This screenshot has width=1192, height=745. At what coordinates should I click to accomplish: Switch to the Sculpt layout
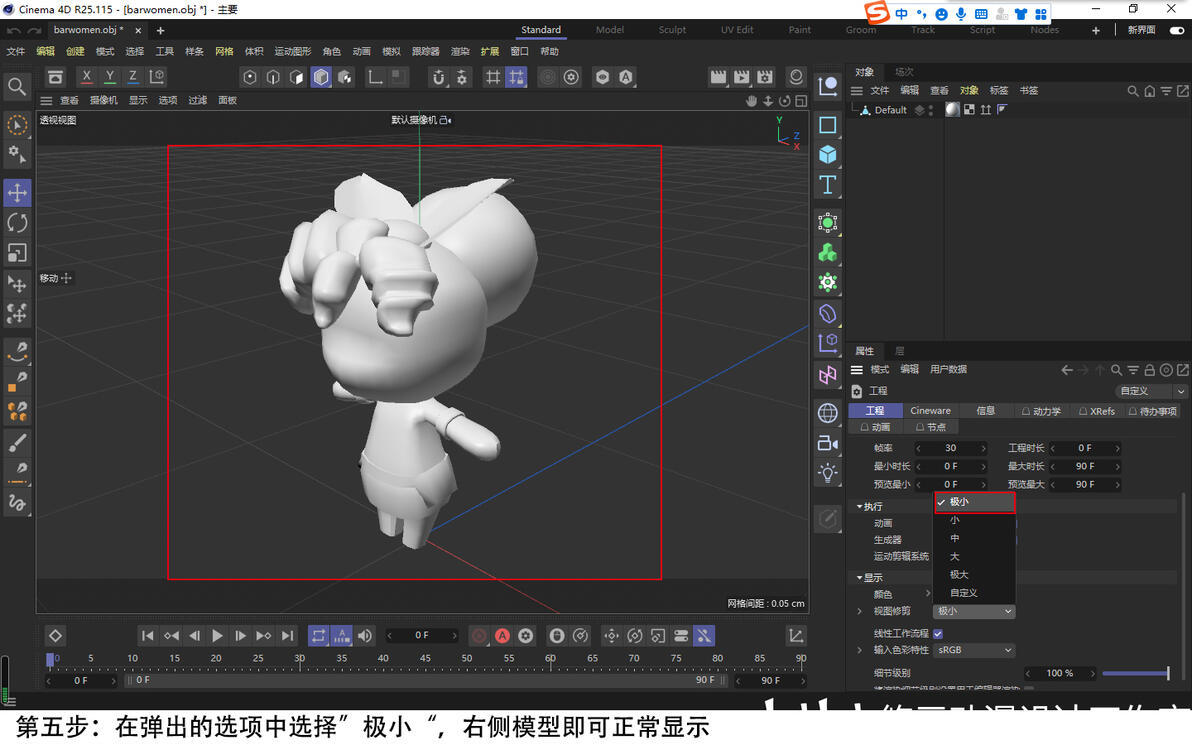pos(672,30)
